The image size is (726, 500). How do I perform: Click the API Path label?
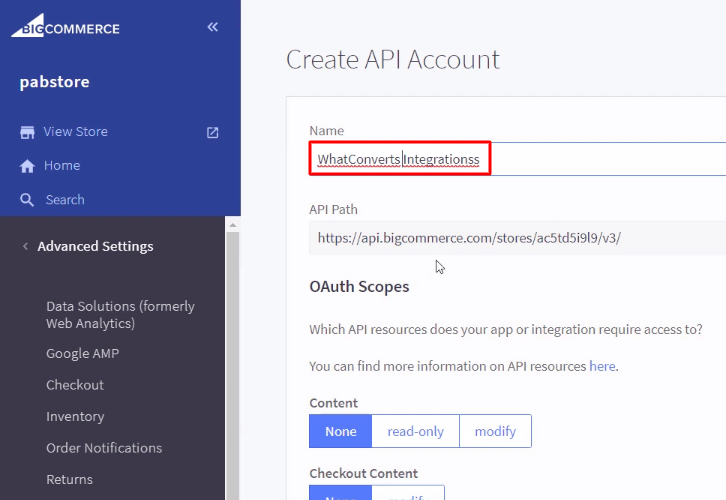pos(333,209)
